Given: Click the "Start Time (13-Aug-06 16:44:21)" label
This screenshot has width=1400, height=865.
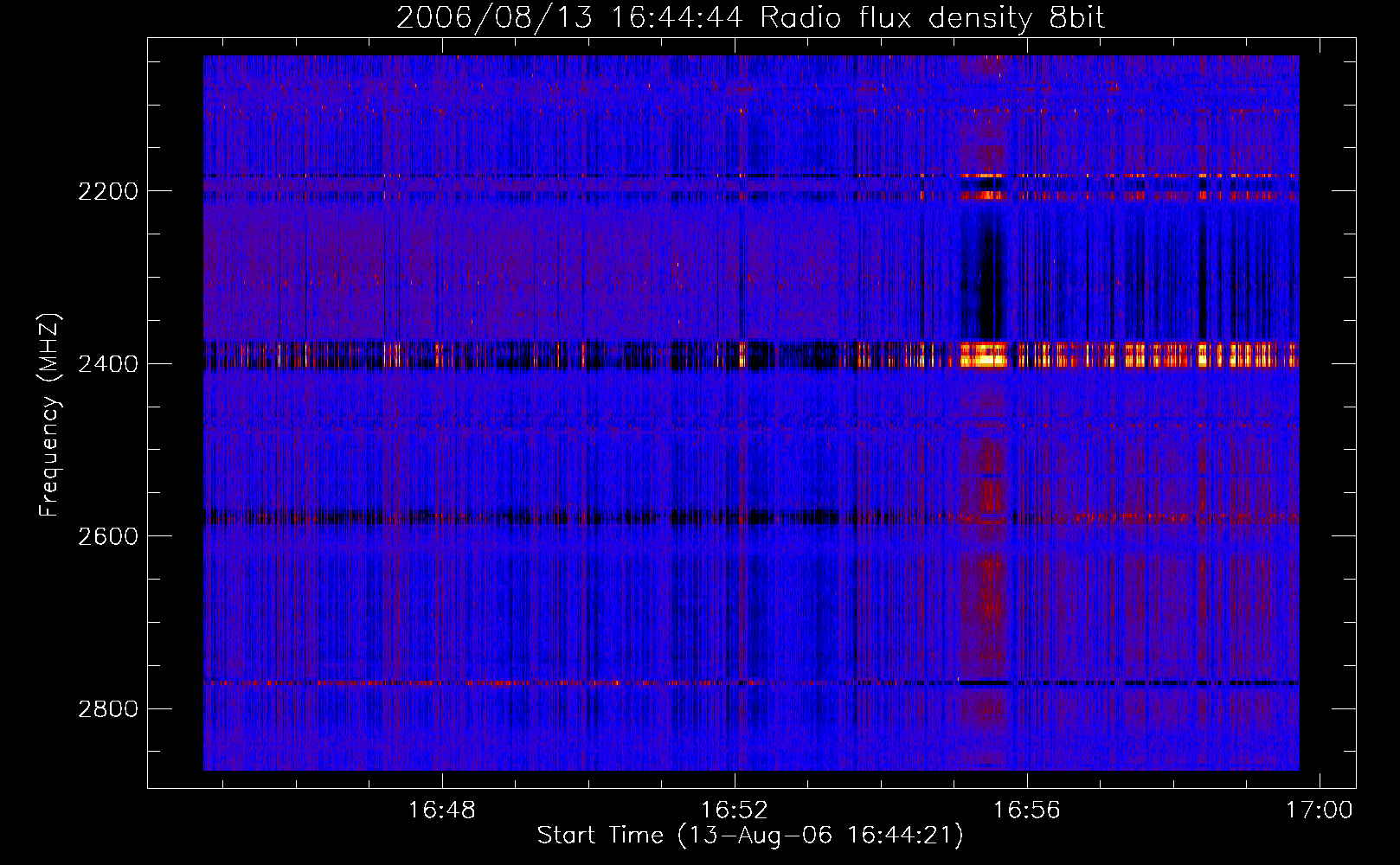Looking at the screenshot, I should [750, 836].
